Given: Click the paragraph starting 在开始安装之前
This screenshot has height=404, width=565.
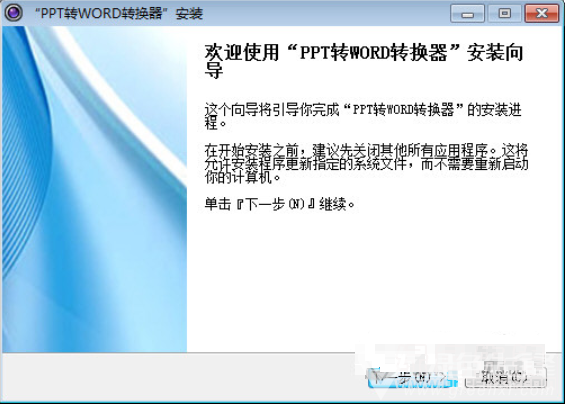Looking at the screenshot, I should pos(366,163).
